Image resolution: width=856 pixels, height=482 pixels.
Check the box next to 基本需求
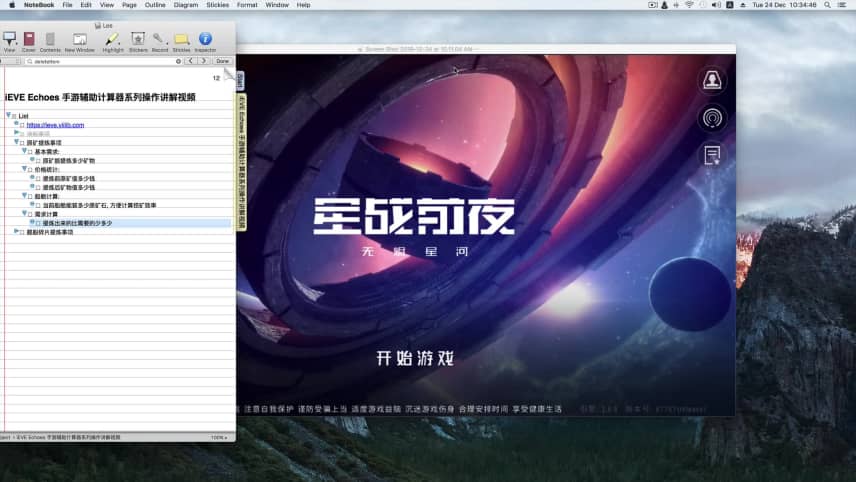tap(30, 151)
